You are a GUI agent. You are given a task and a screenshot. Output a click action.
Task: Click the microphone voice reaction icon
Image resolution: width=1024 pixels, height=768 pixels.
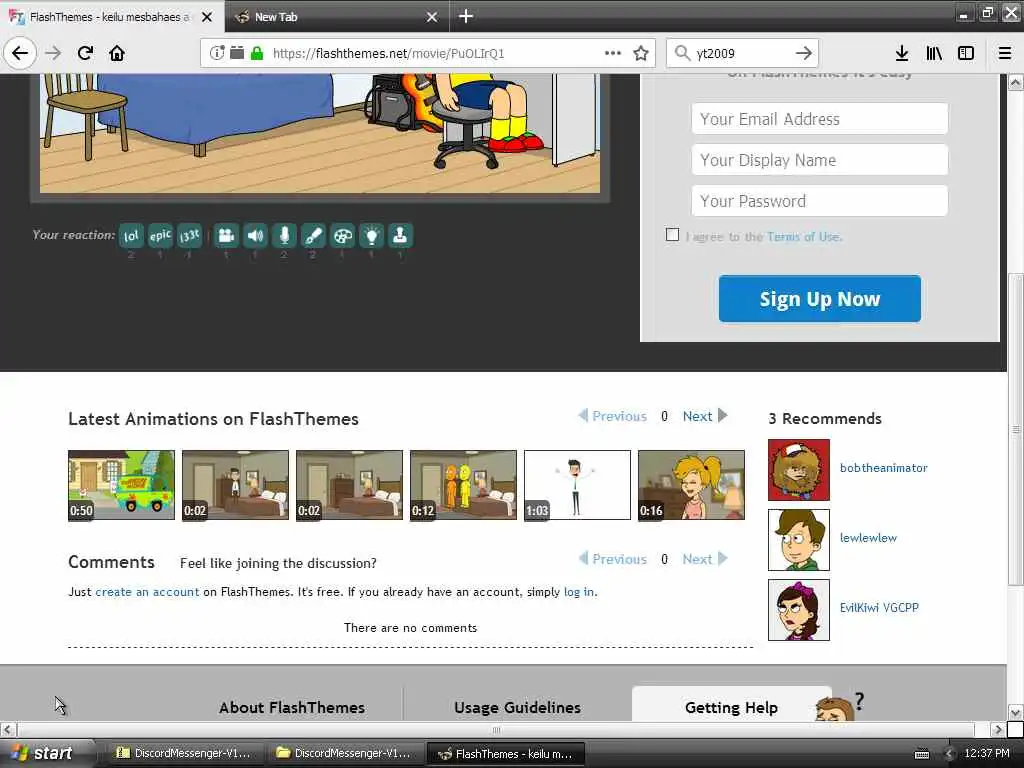click(284, 236)
